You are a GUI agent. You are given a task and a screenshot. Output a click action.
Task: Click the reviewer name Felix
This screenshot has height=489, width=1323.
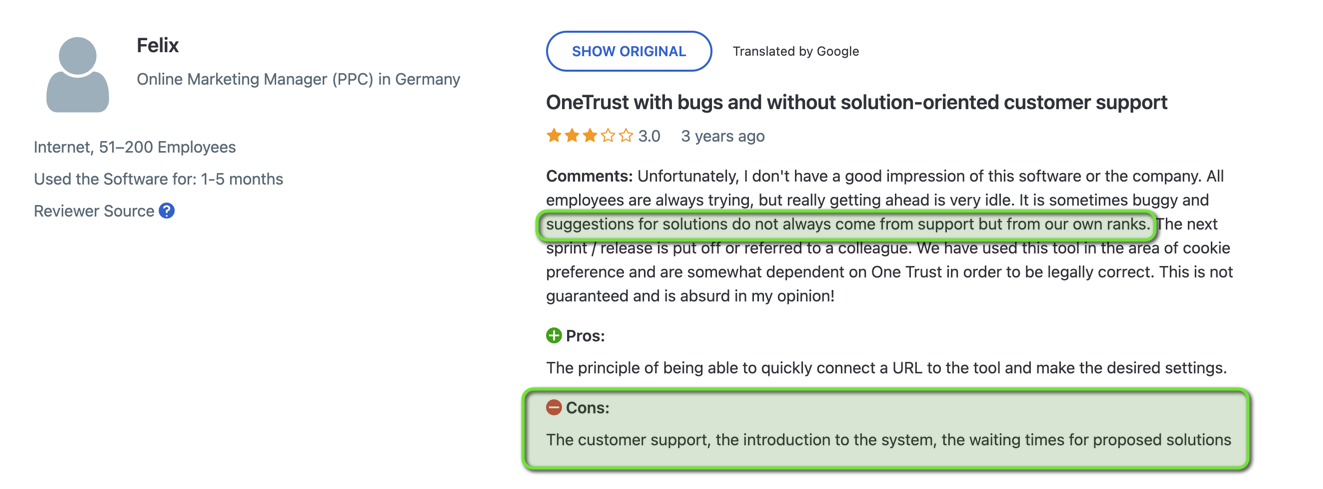pos(158,45)
